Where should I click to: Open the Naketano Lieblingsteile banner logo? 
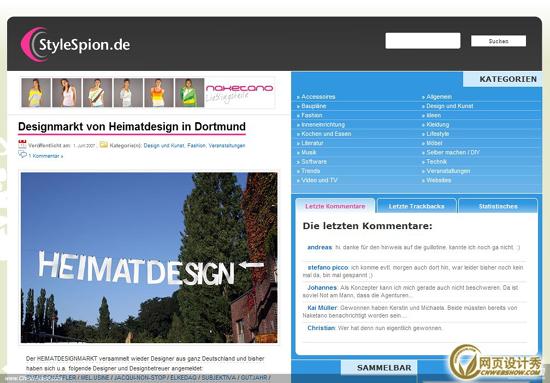coord(240,93)
